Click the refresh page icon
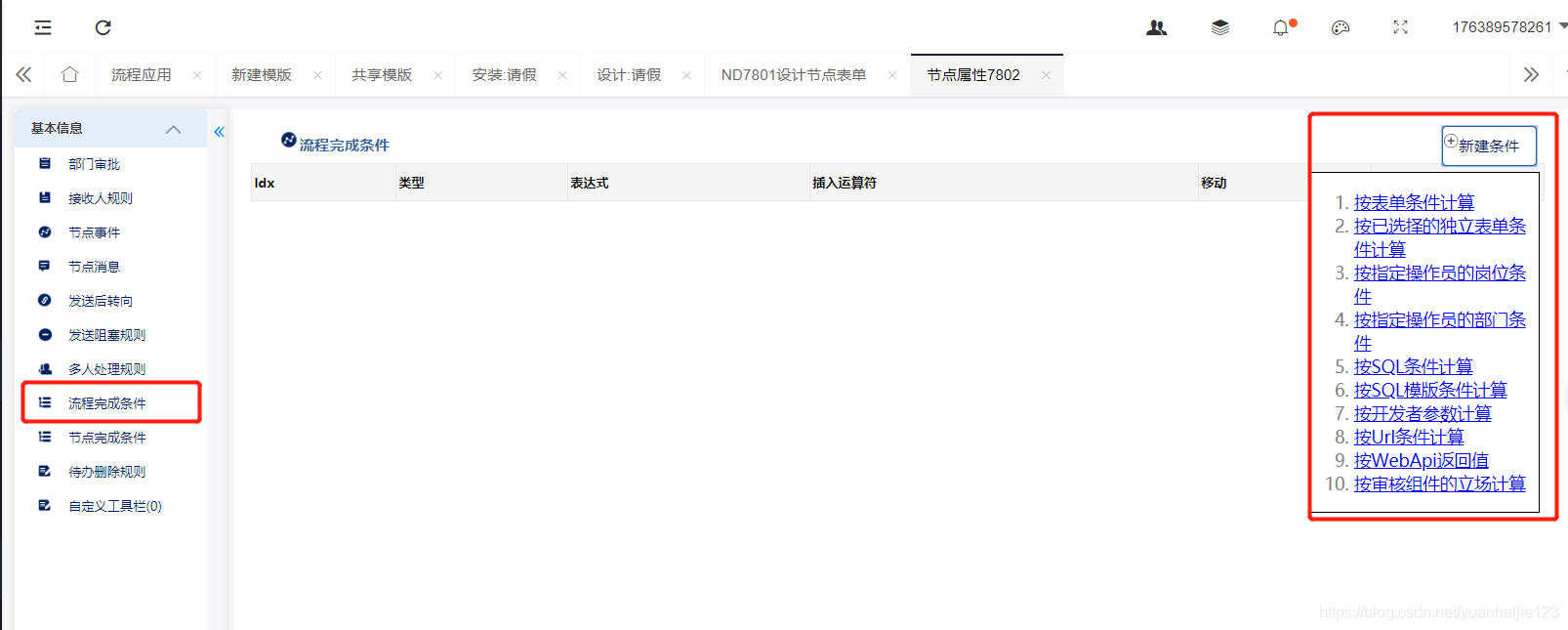Image resolution: width=1568 pixels, height=630 pixels. coord(103,27)
